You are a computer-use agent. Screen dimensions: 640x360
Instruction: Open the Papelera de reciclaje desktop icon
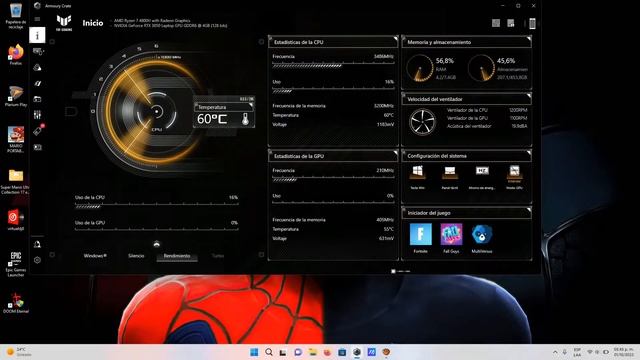tap(16, 16)
